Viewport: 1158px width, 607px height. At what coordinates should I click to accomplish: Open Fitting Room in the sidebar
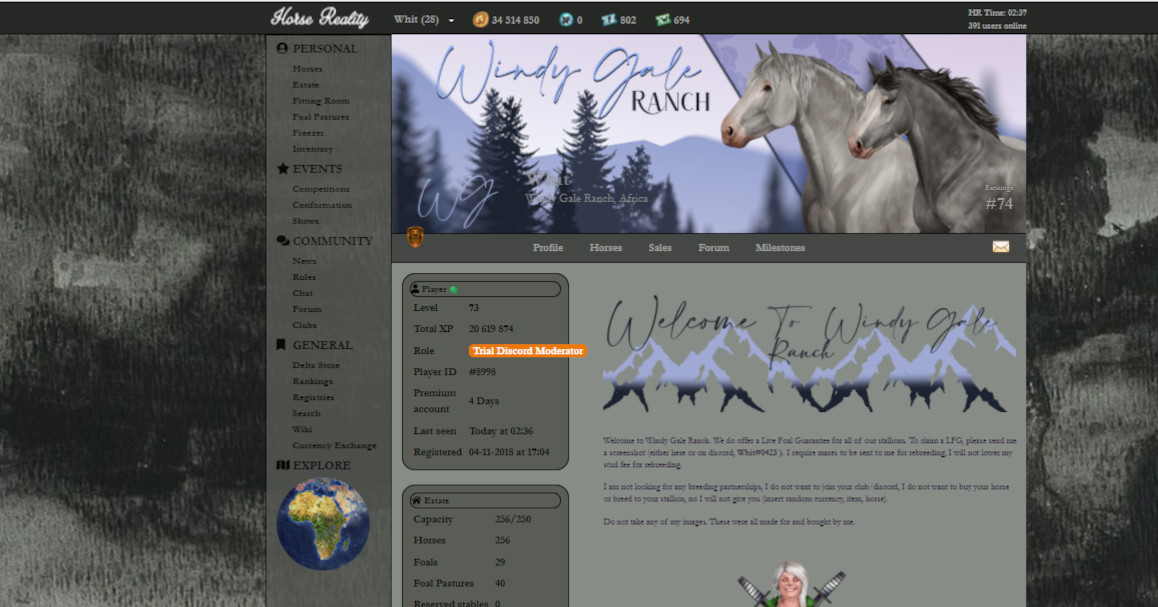pos(321,101)
